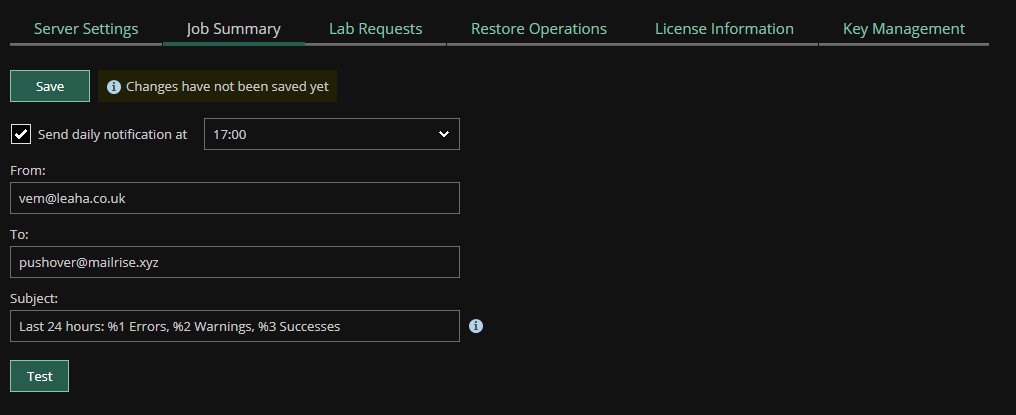
Task: Open the License Information tab
Action: (x=724, y=29)
